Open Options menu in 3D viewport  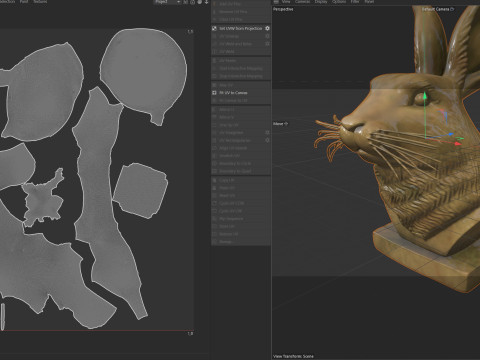click(339, 2)
